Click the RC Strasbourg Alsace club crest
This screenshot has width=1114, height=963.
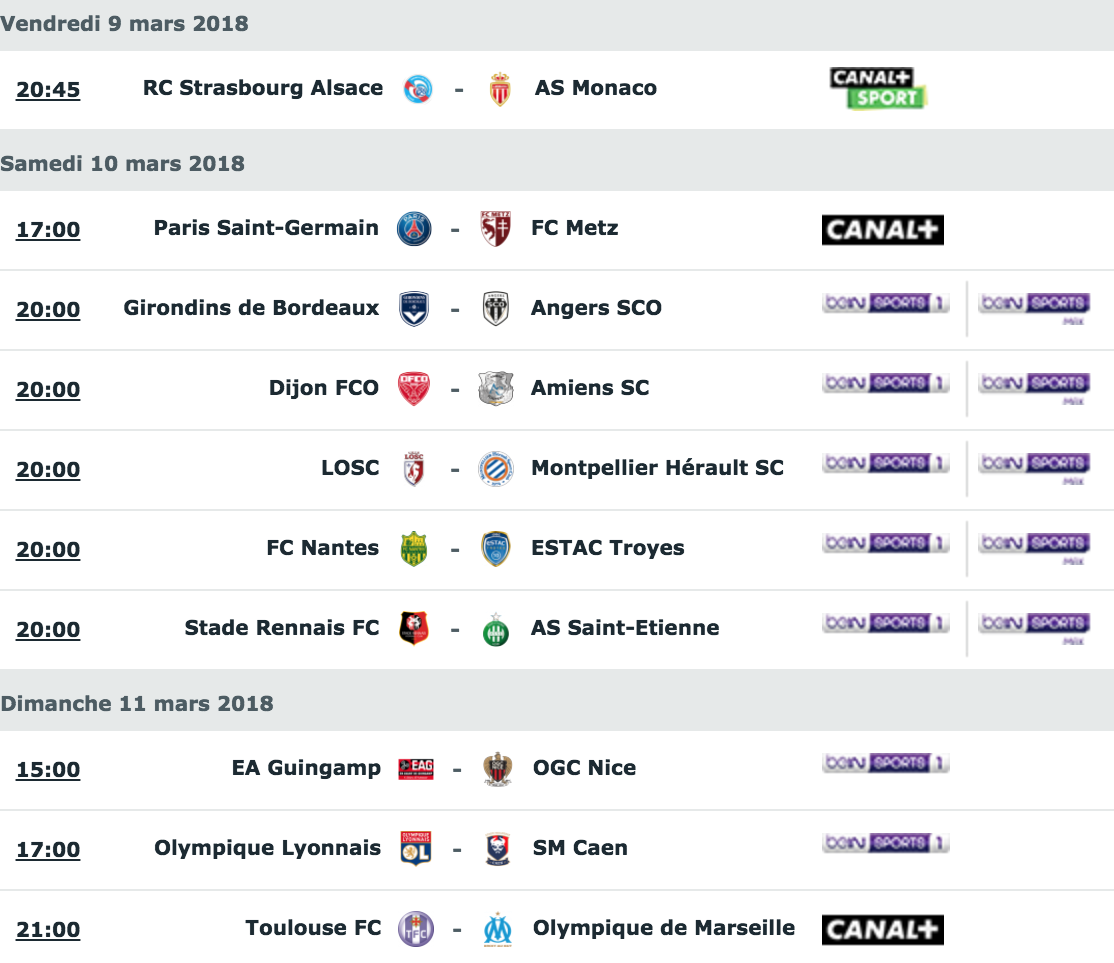(418, 89)
